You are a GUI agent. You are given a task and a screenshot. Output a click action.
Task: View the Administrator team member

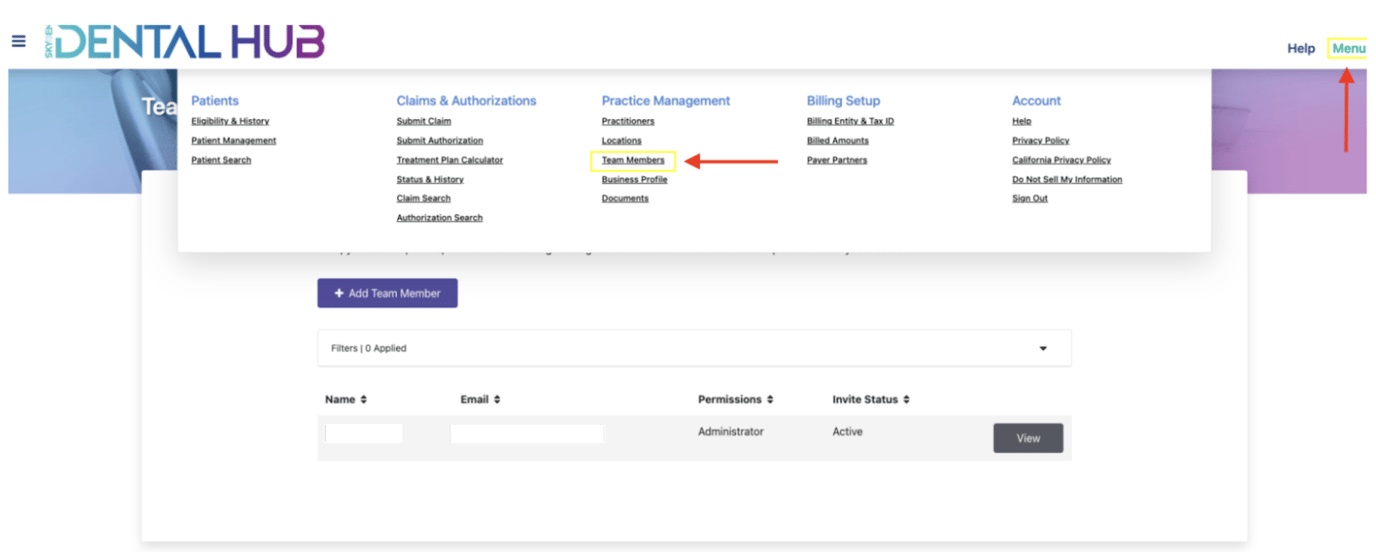click(x=1027, y=438)
